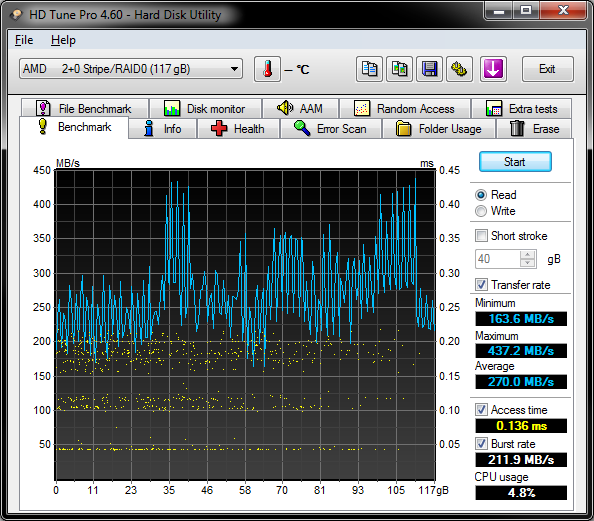Minimize the HD Tune Pro window
Viewport: 594px width, 521px height.
(x=499, y=10)
